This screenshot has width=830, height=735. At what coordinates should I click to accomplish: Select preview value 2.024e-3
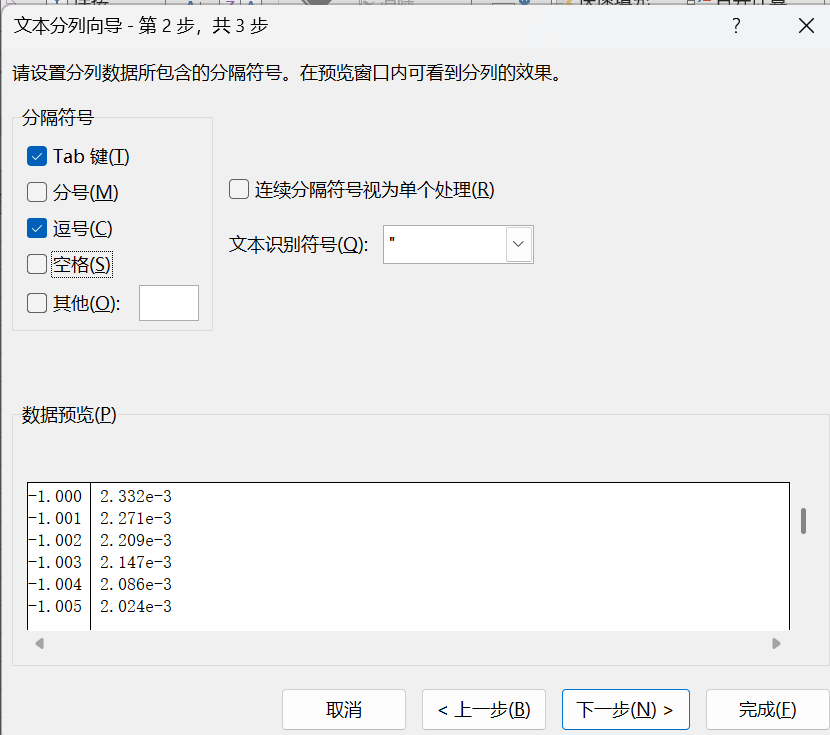click(x=136, y=606)
